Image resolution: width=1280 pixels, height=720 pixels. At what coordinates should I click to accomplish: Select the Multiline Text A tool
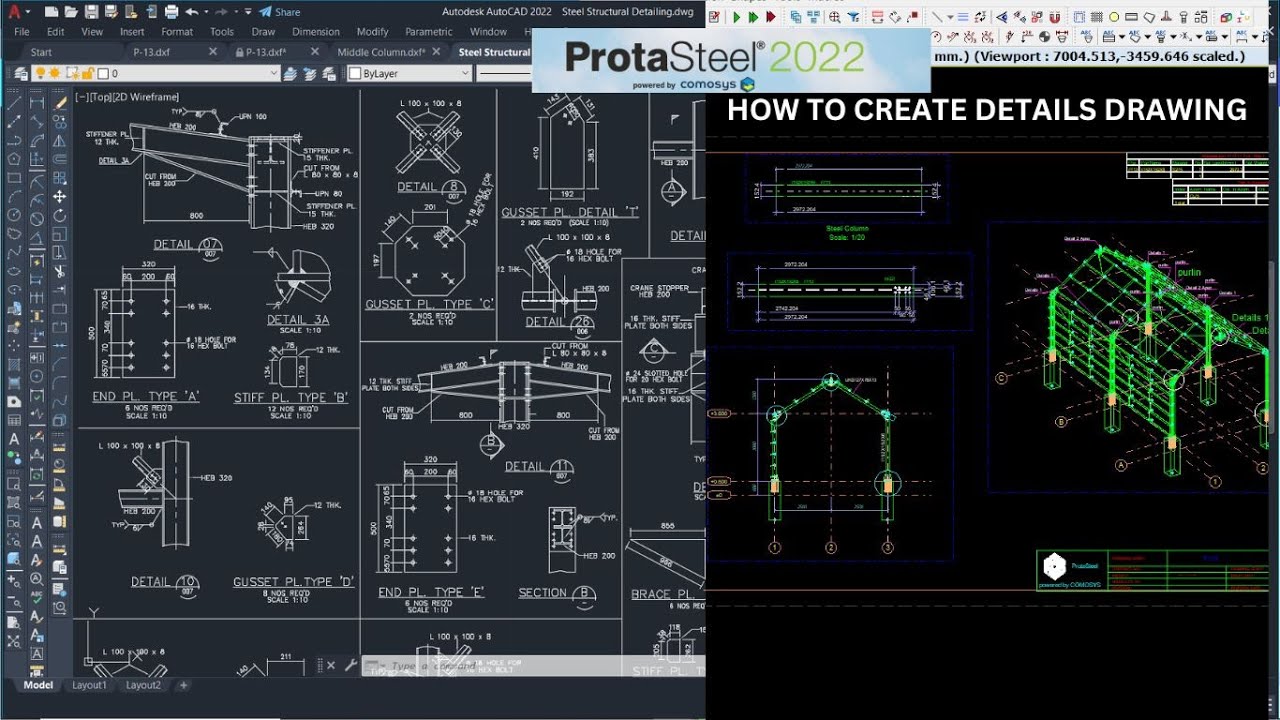tap(14, 439)
